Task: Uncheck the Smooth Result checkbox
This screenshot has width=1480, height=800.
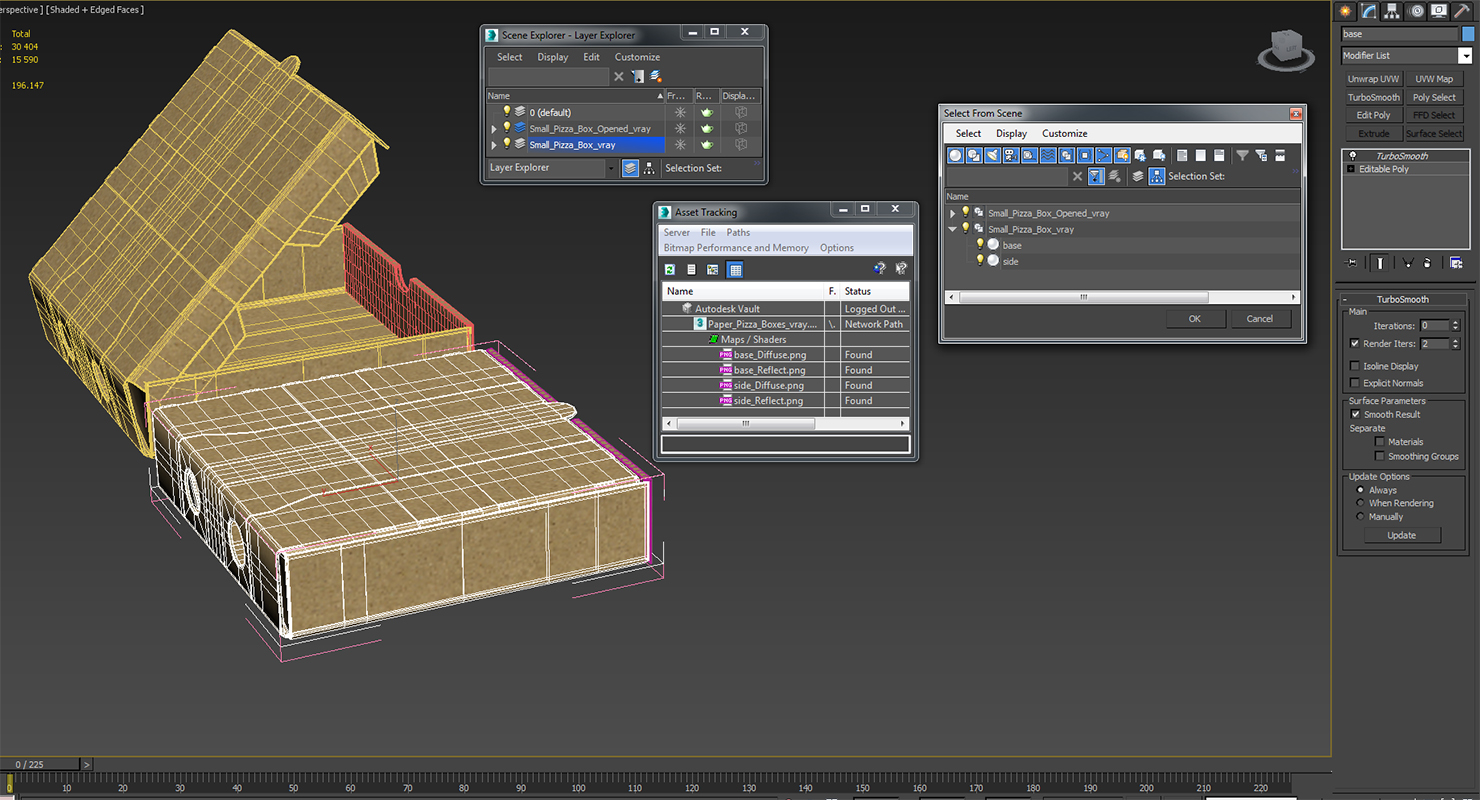Action: tap(1355, 414)
